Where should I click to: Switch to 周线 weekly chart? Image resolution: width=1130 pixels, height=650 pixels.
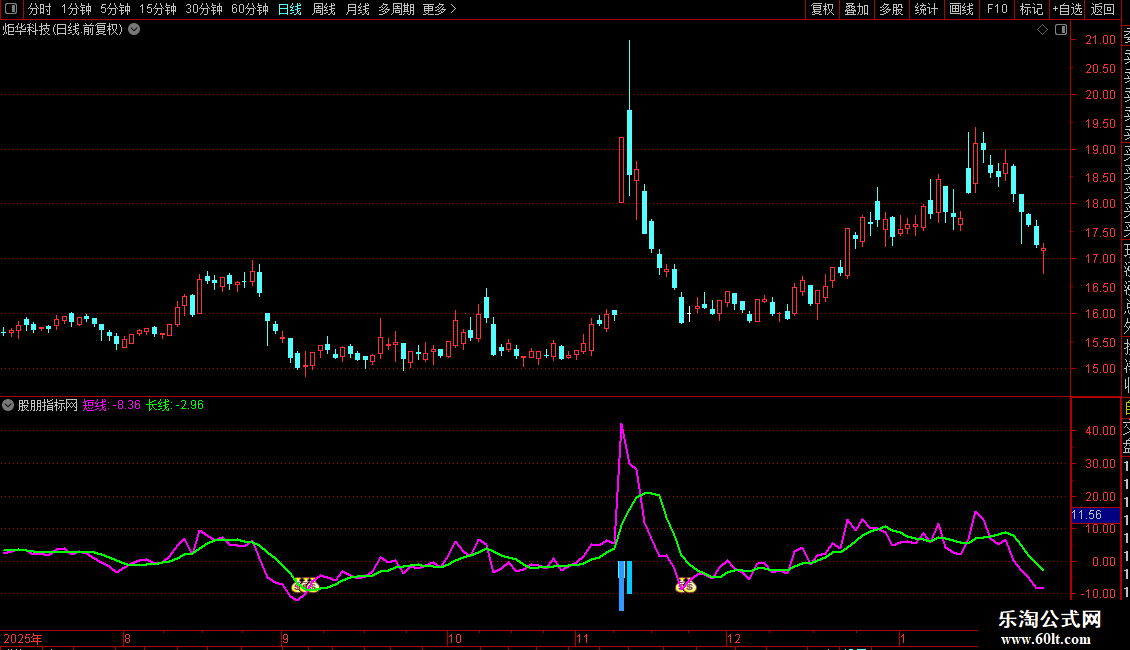click(324, 9)
